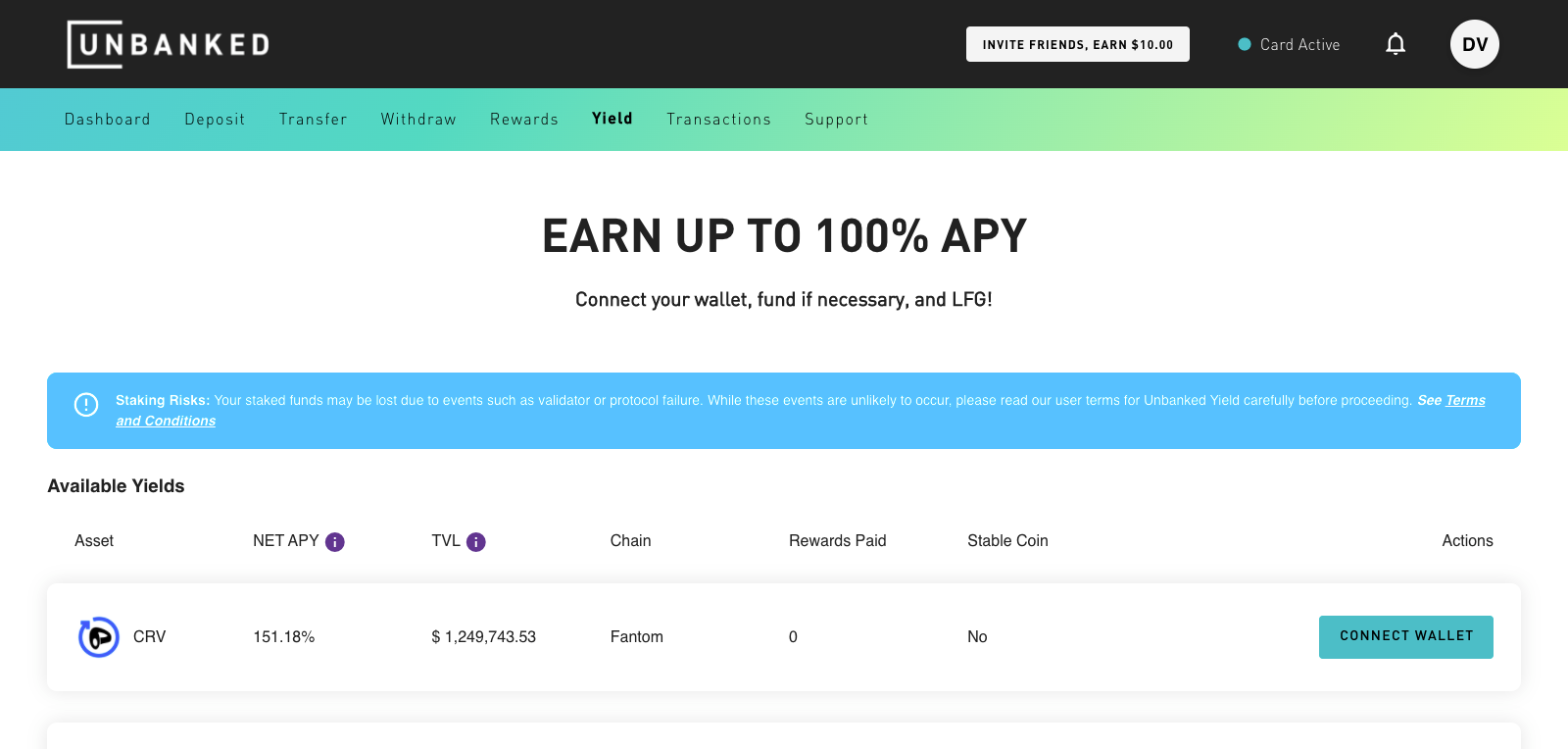This screenshot has height=749, width=1568.
Task: Click the Unbanked logo
Action: [169, 44]
